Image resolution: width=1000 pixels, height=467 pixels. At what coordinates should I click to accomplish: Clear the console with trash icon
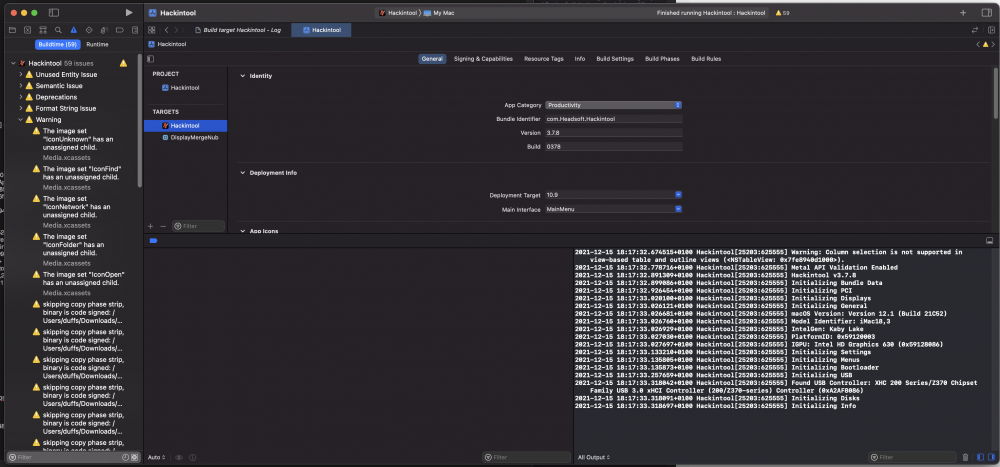pyautogui.click(x=965, y=457)
